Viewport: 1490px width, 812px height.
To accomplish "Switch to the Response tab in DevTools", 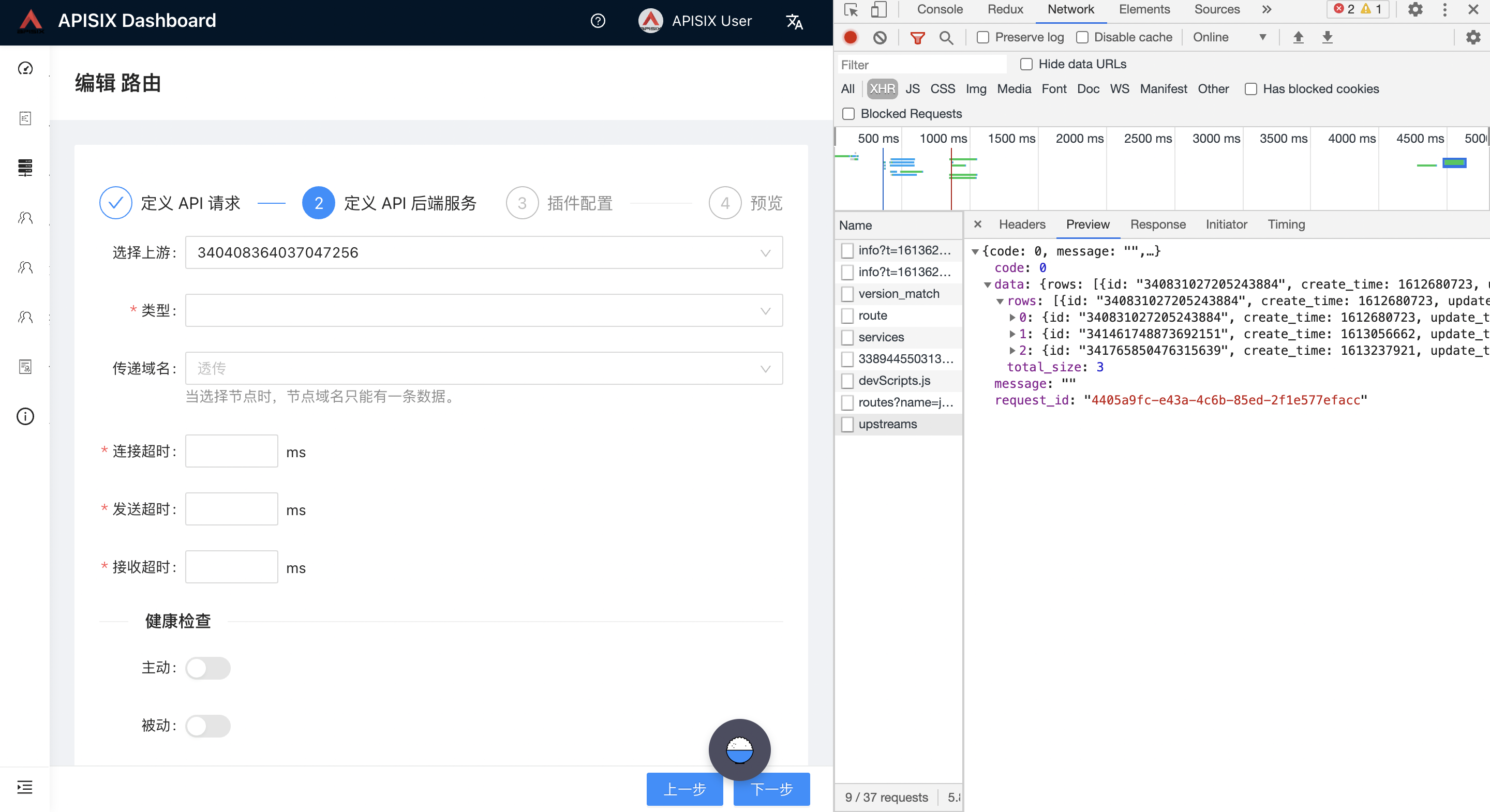I will [1158, 224].
